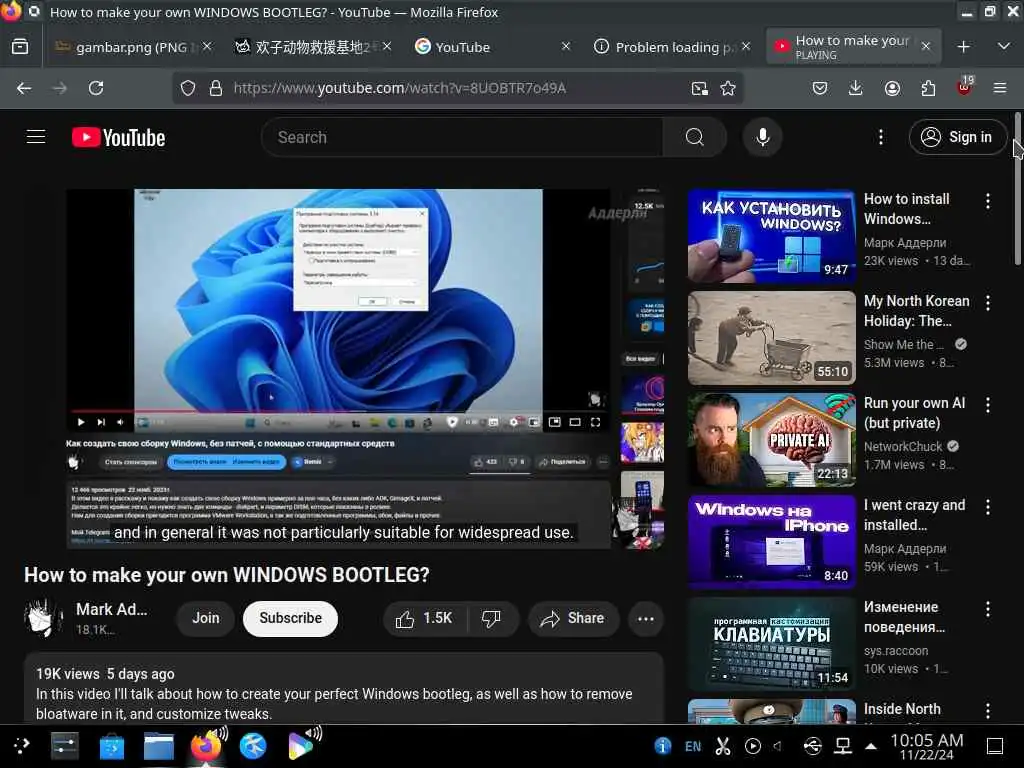Open Run your own AI video title
Image resolution: width=1024 pixels, height=768 pixels.
tap(914, 413)
